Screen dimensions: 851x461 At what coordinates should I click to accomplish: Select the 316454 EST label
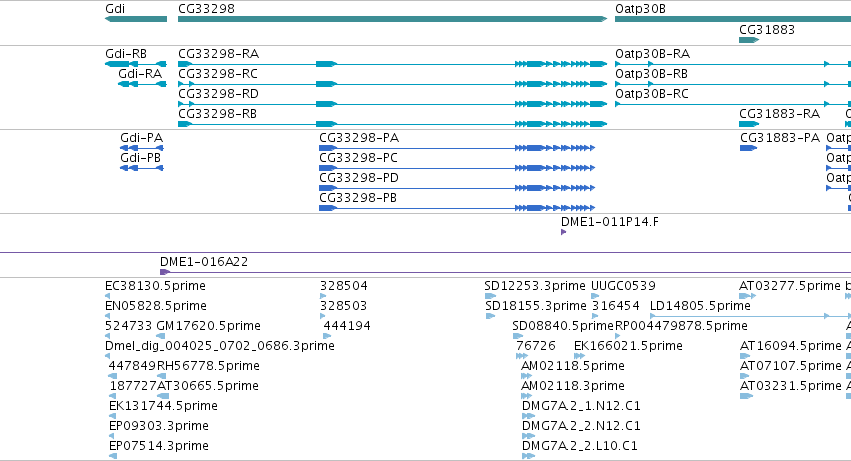(615, 306)
